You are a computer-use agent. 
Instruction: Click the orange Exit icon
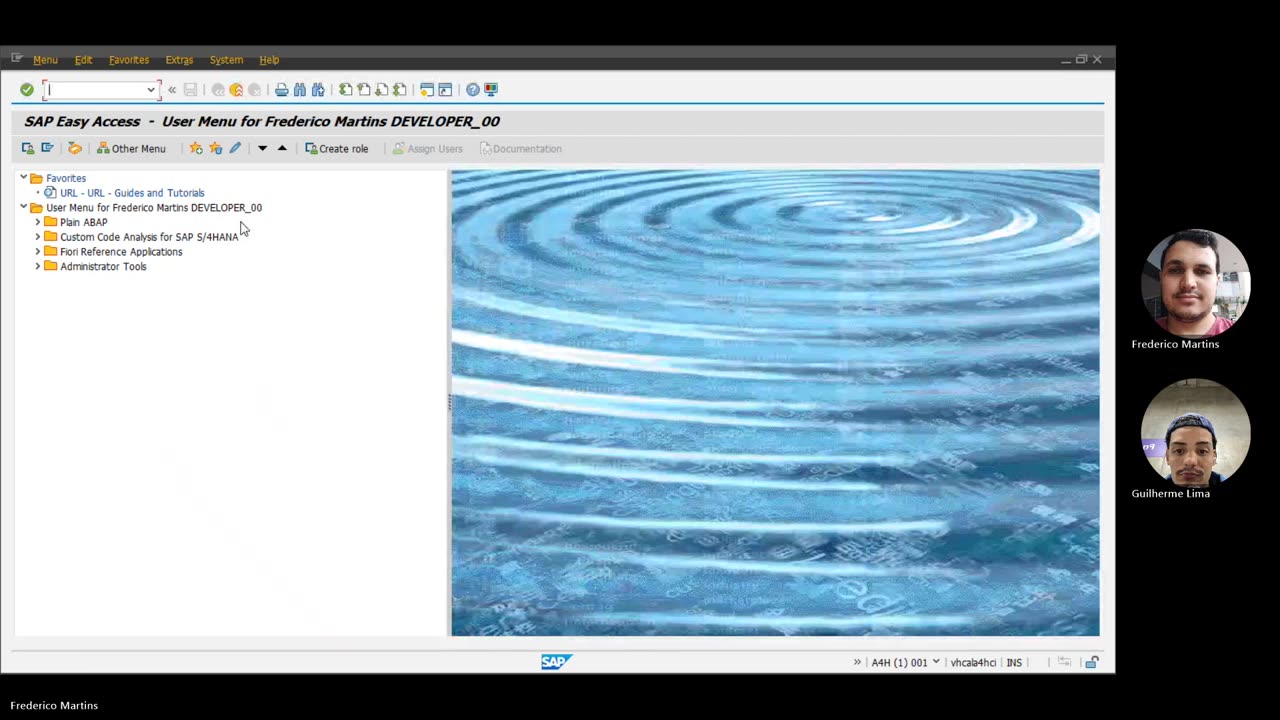pyautogui.click(x=236, y=90)
